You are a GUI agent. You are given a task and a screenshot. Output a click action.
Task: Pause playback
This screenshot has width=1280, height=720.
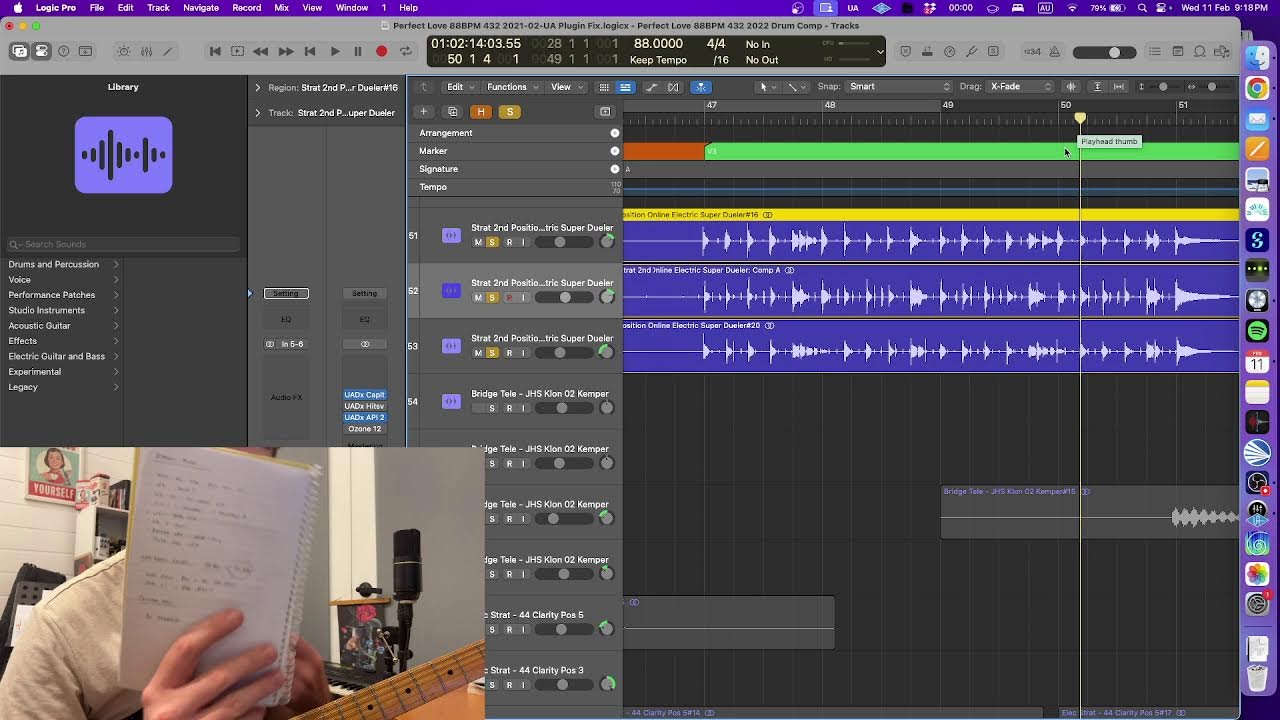tap(358, 51)
